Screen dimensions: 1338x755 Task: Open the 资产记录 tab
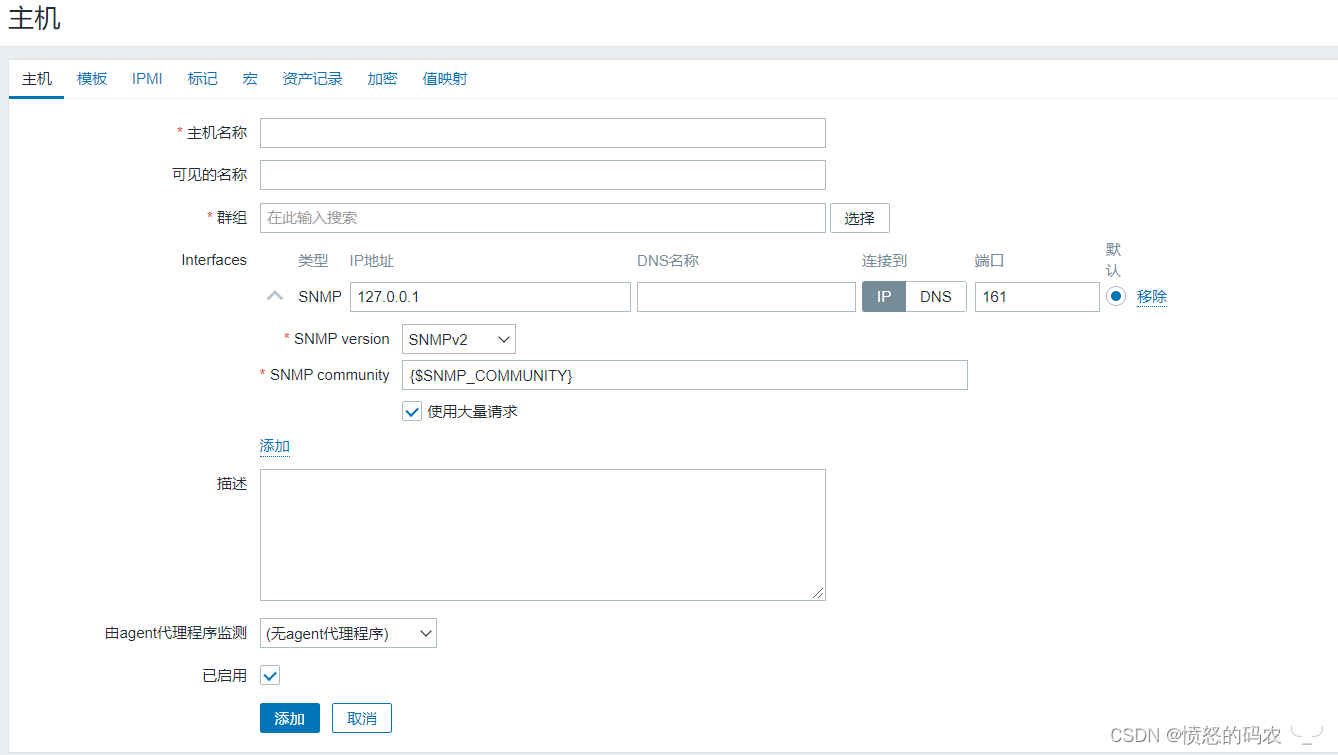[312, 78]
